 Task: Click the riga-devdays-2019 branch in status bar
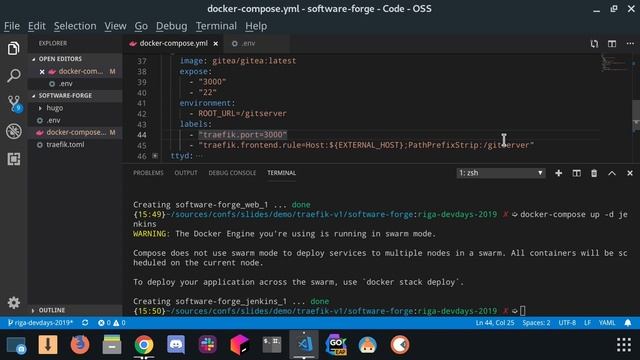pos(40,323)
